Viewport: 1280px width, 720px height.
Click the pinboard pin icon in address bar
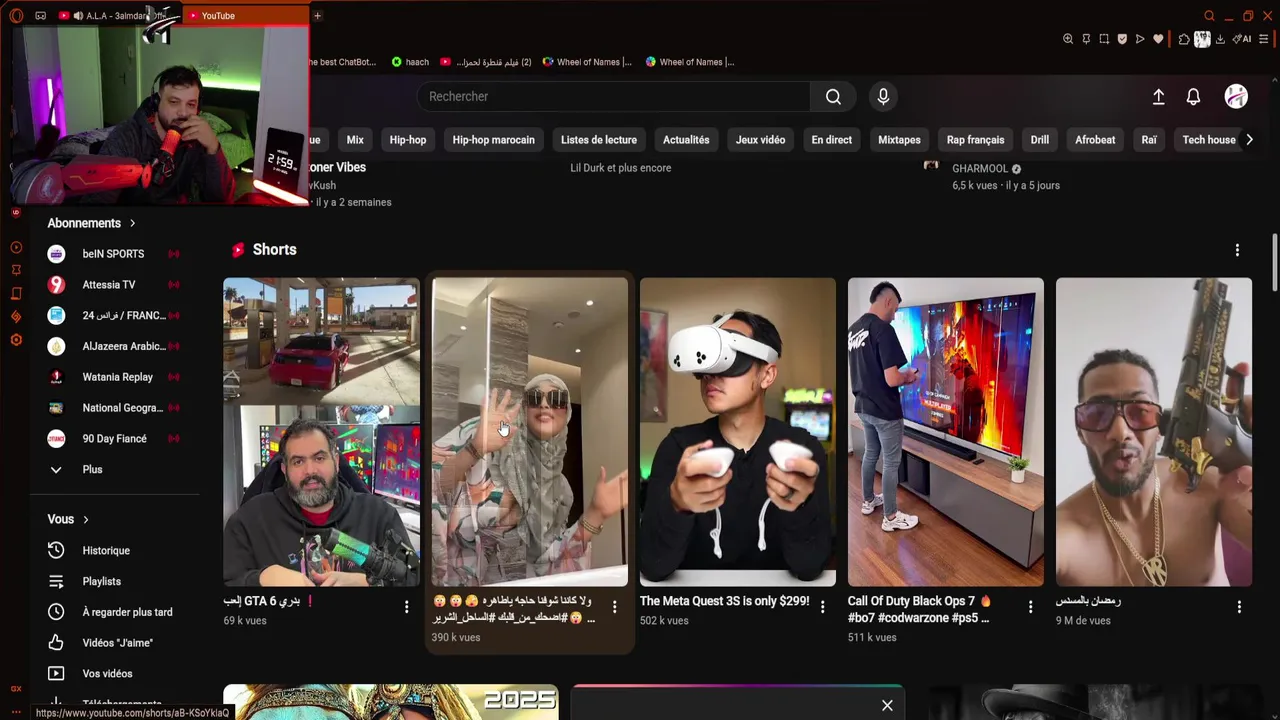(1086, 39)
